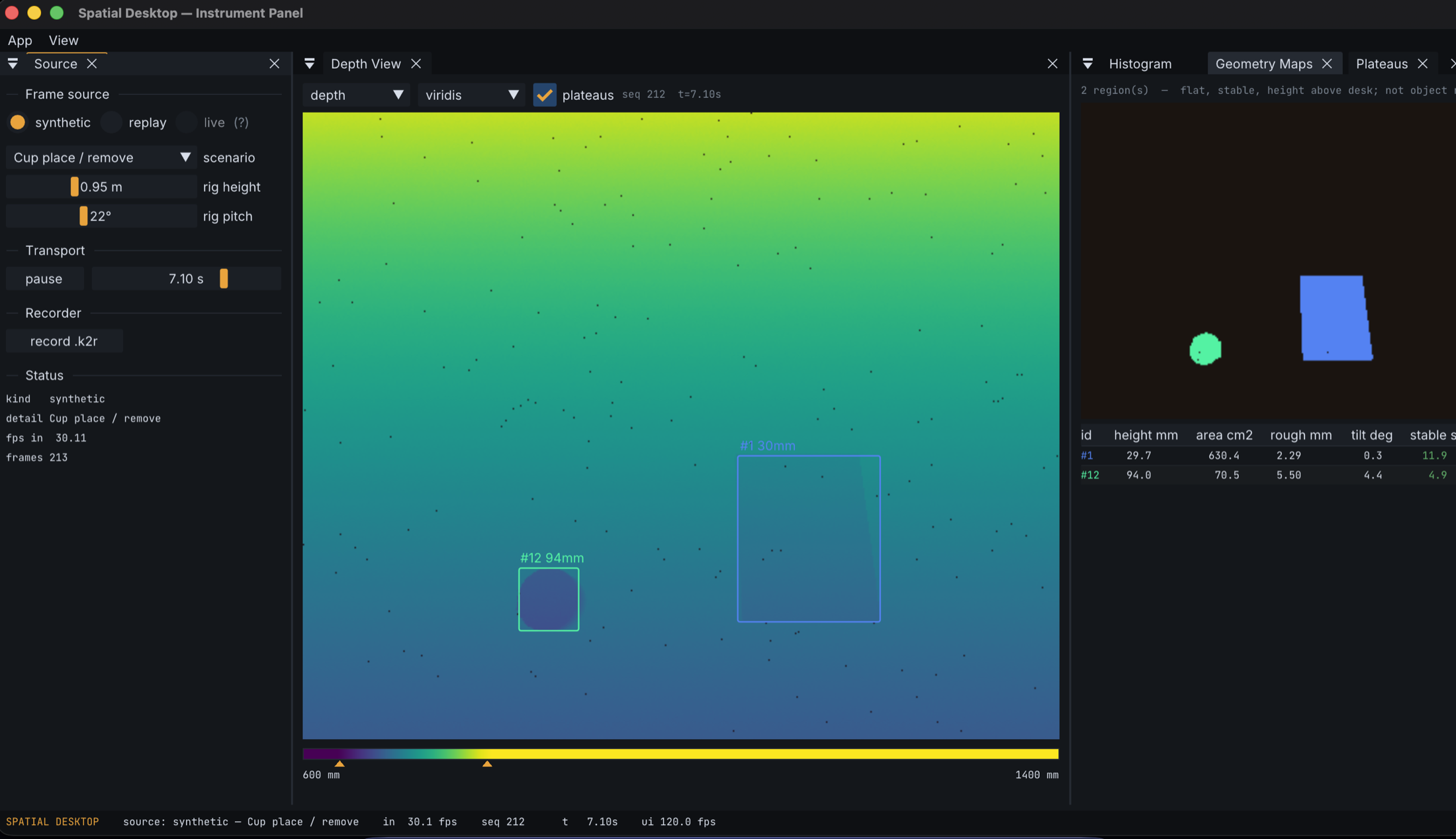Viewport: 1456px width, 839px height.
Task: Click the transport time slider 7.10 s
Action: click(x=187, y=279)
